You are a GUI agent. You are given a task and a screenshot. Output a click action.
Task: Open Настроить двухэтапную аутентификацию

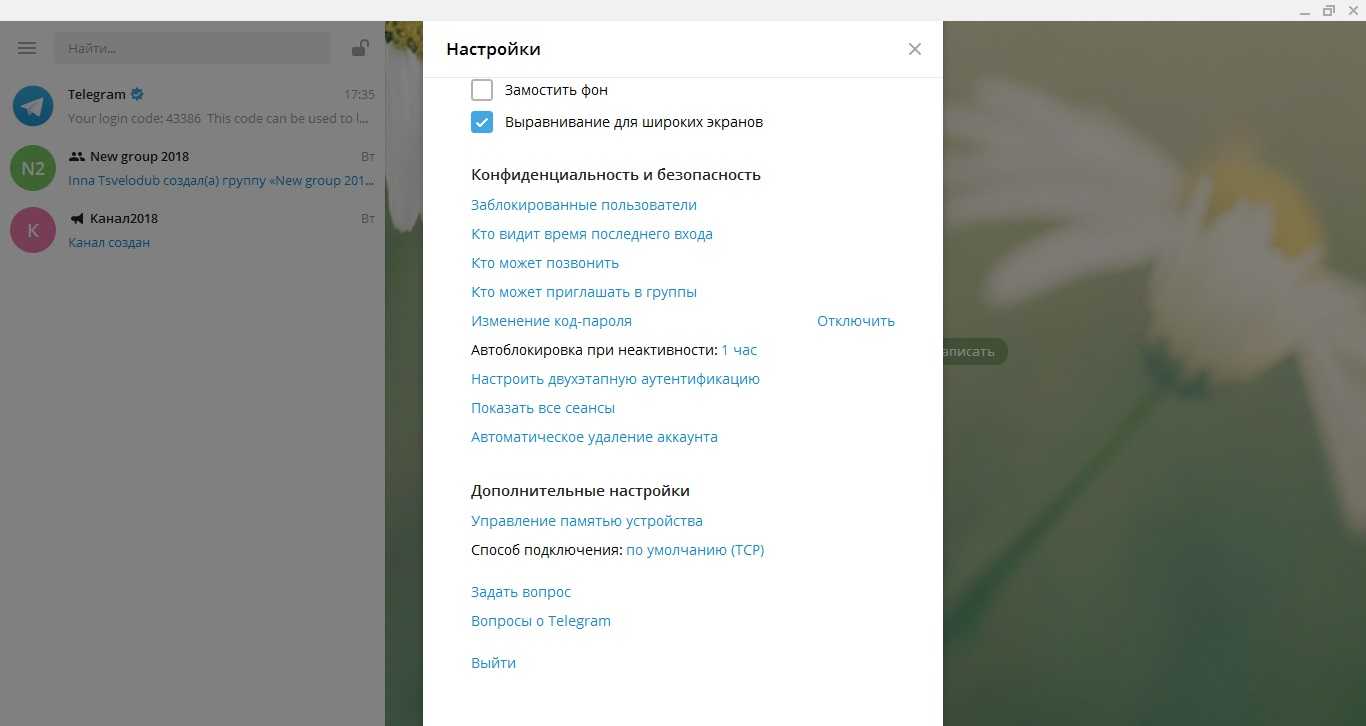tap(615, 379)
